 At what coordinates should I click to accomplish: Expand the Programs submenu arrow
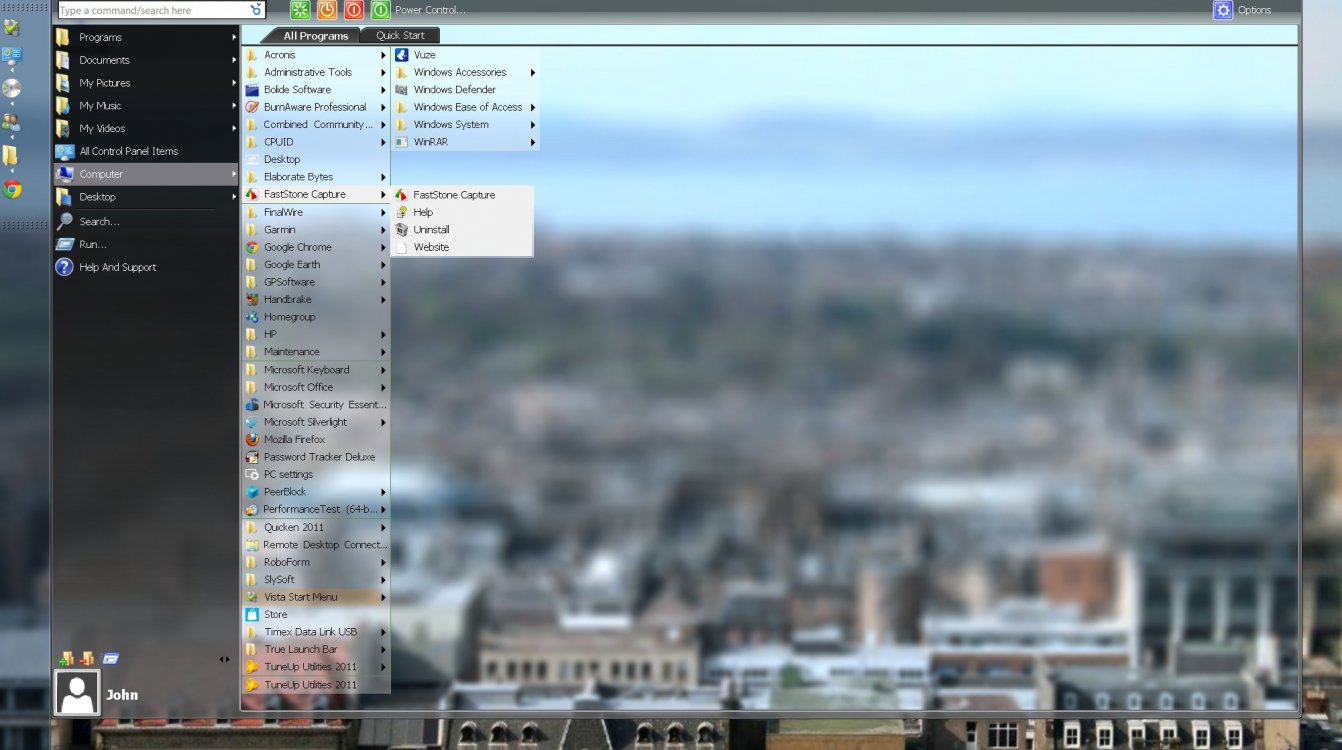[233, 37]
